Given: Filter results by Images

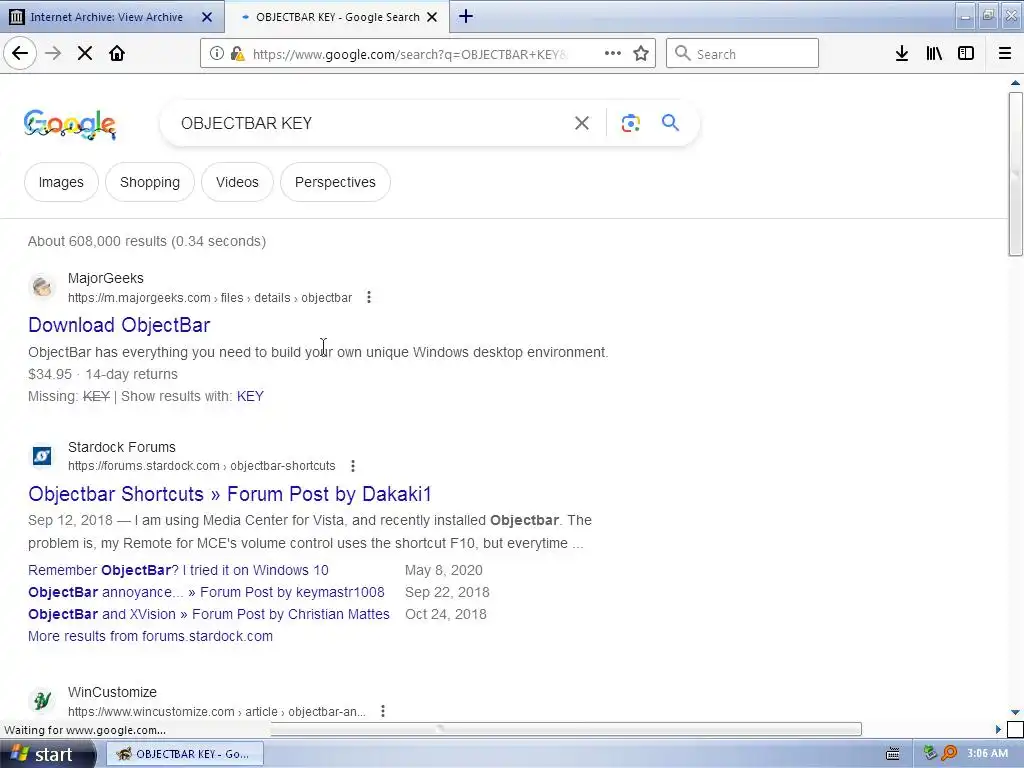Looking at the screenshot, I should click(61, 182).
